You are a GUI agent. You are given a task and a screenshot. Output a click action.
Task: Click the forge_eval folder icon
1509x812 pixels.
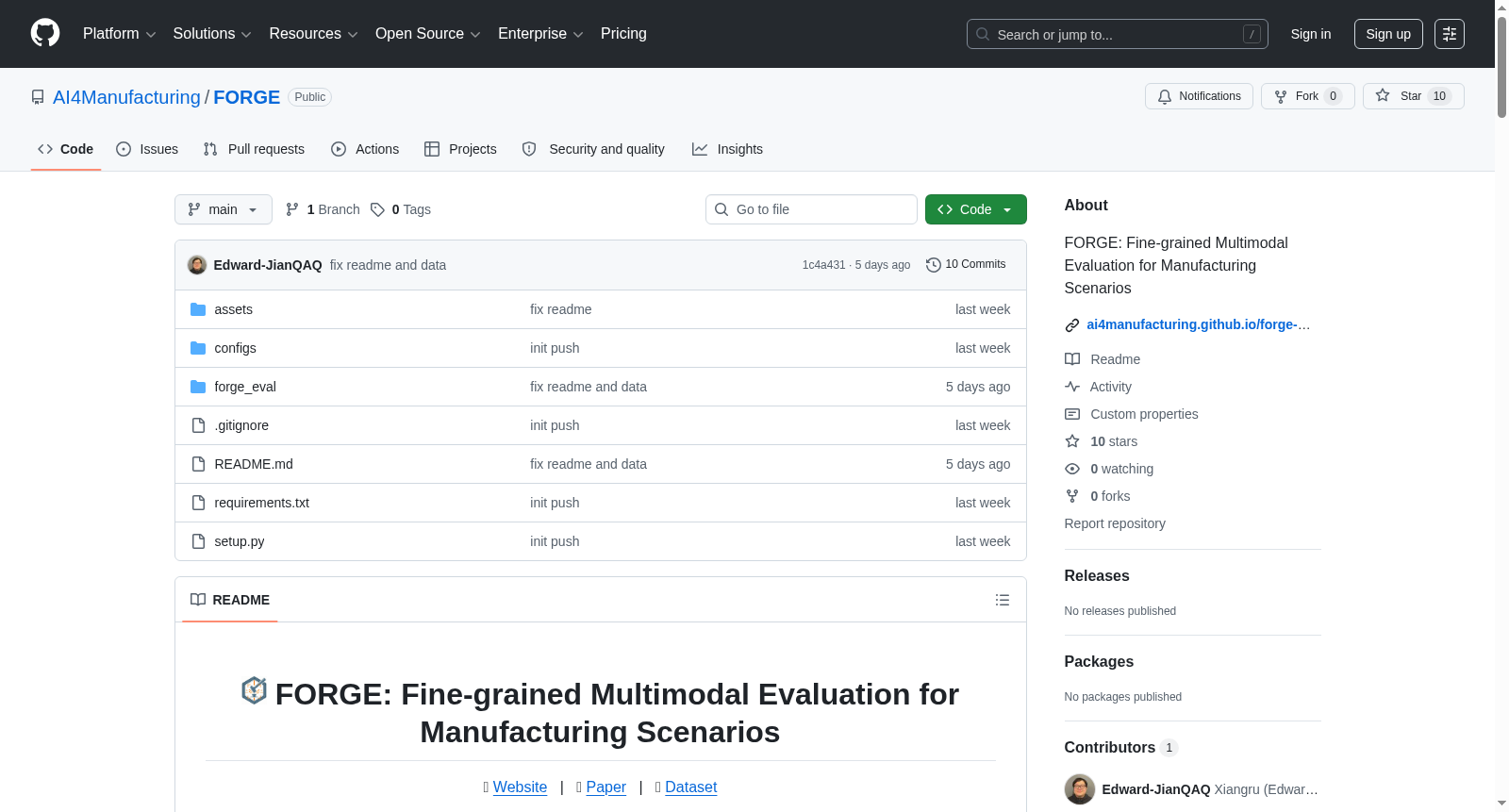point(198,387)
